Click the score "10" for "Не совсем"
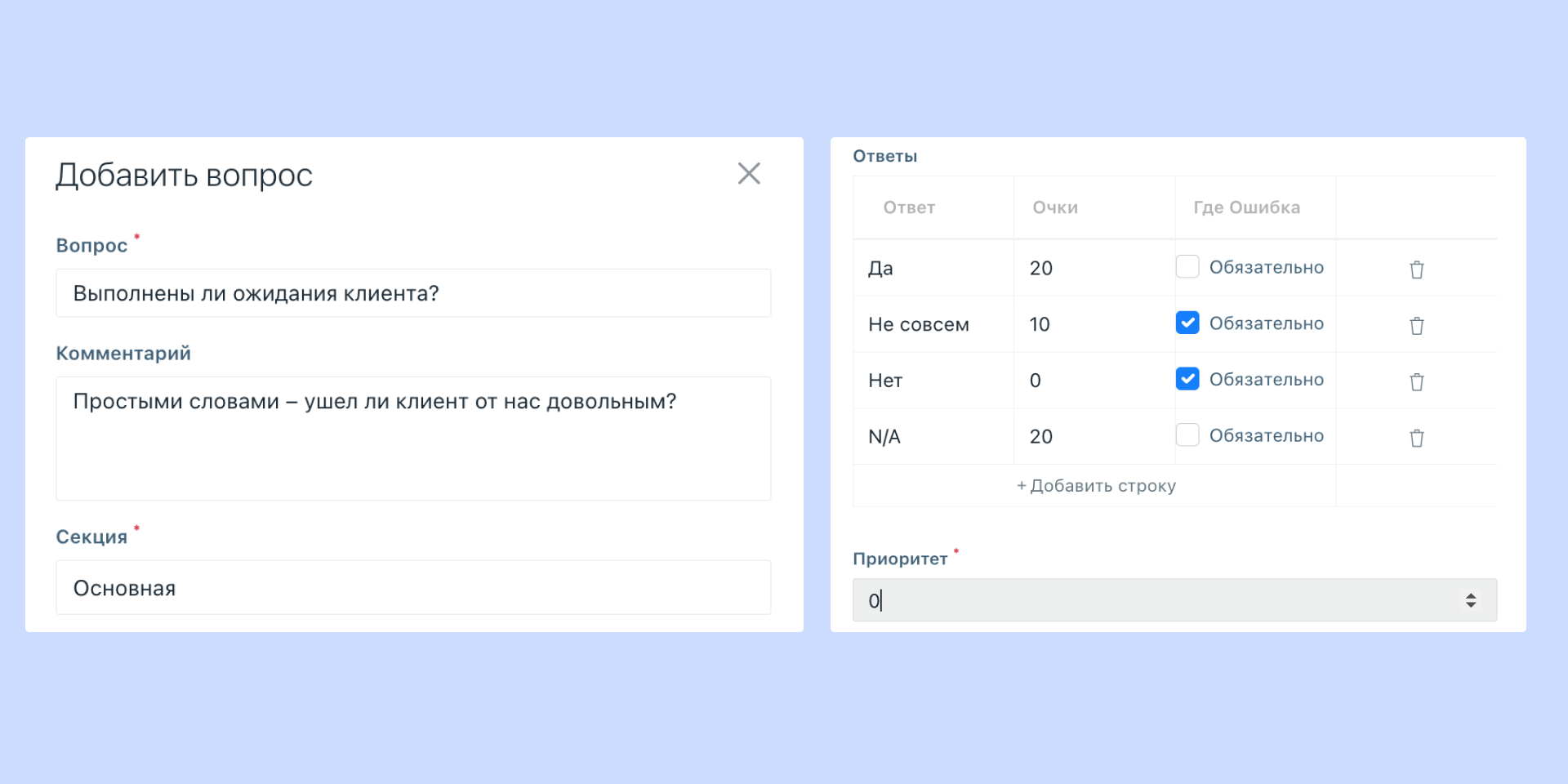Image resolution: width=1568 pixels, height=784 pixels. (x=1039, y=324)
